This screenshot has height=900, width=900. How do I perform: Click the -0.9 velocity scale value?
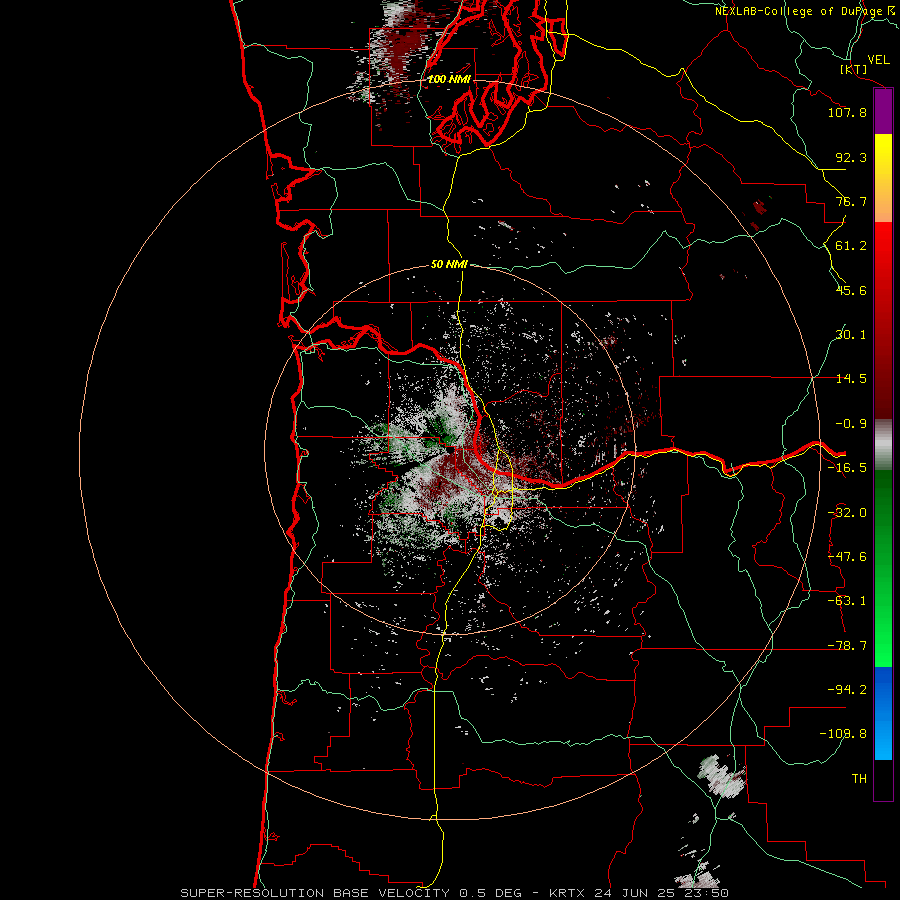click(x=851, y=424)
